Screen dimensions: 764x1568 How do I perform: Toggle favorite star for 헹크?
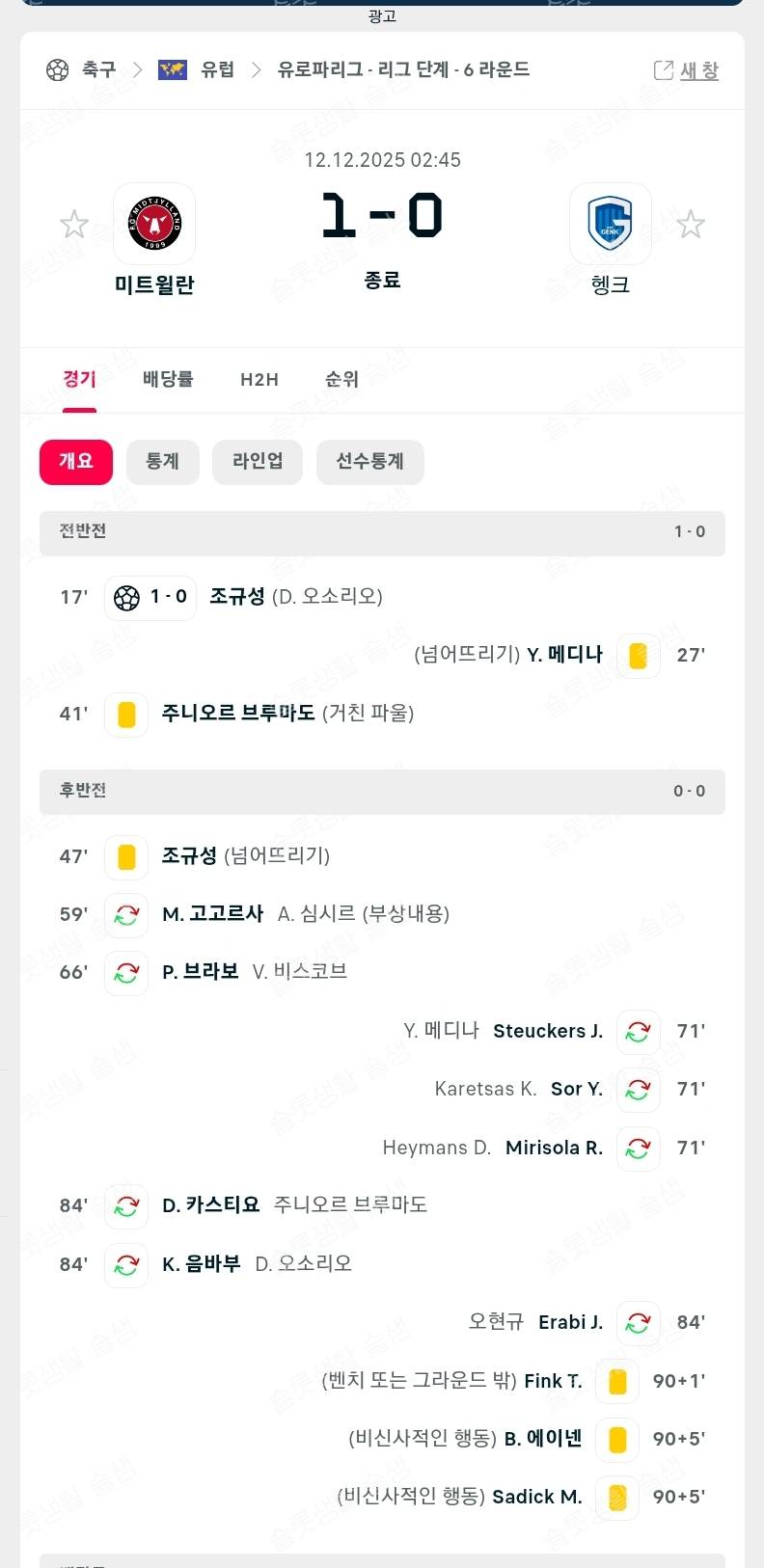click(x=691, y=225)
